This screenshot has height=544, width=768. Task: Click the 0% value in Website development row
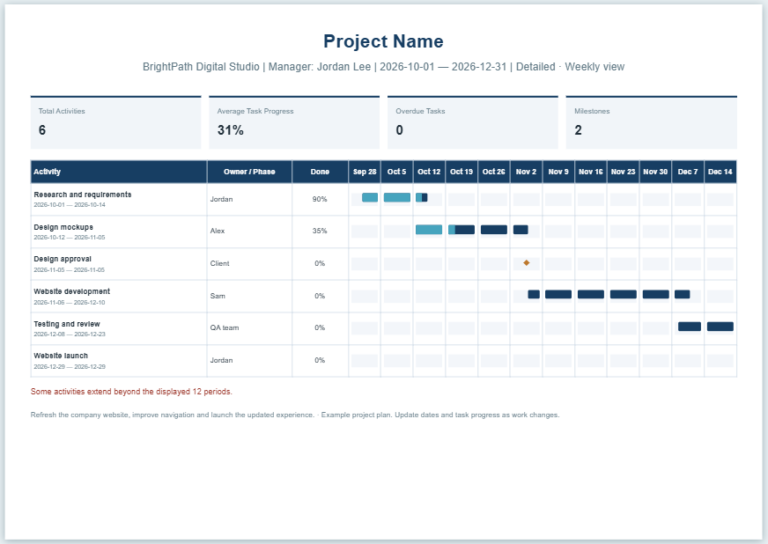click(x=319, y=296)
